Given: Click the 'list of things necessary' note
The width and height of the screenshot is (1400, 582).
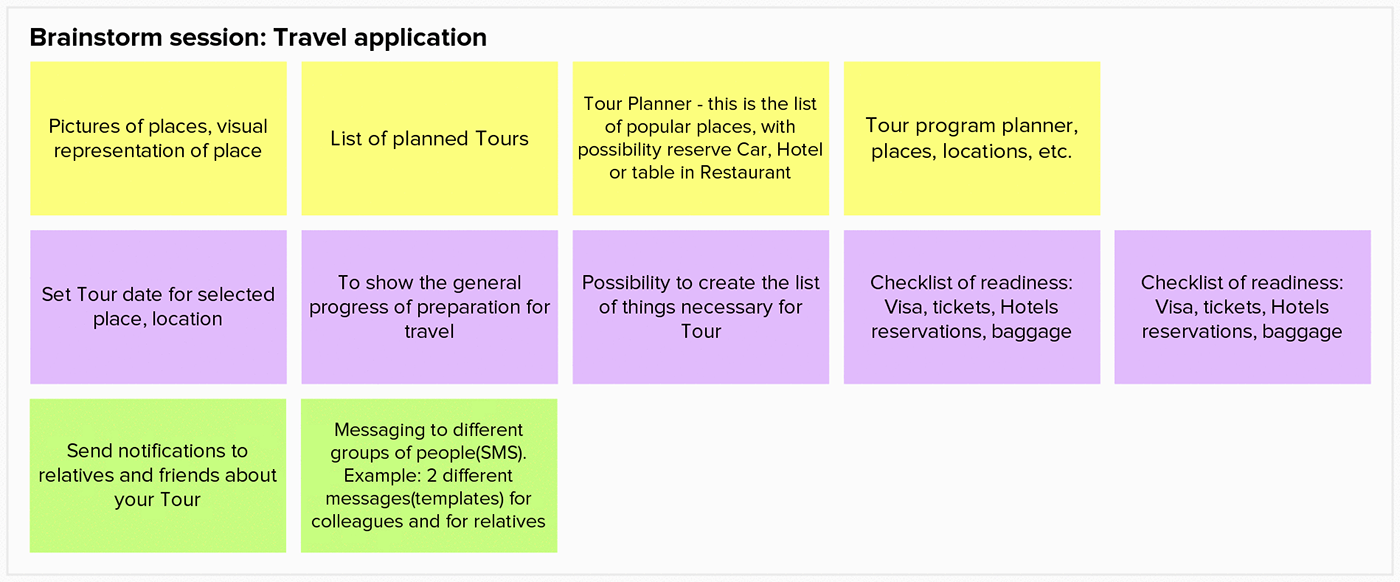Looking at the screenshot, I should pyautogui.click(x=700, y=307).
